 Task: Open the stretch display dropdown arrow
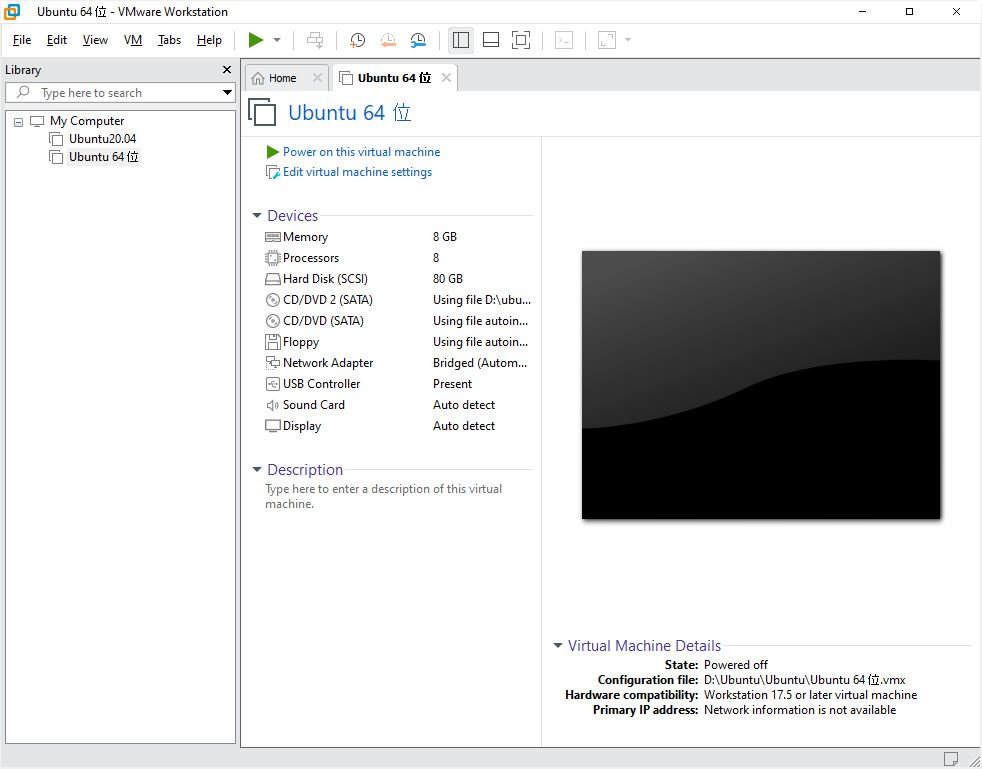tap(628, 40)
